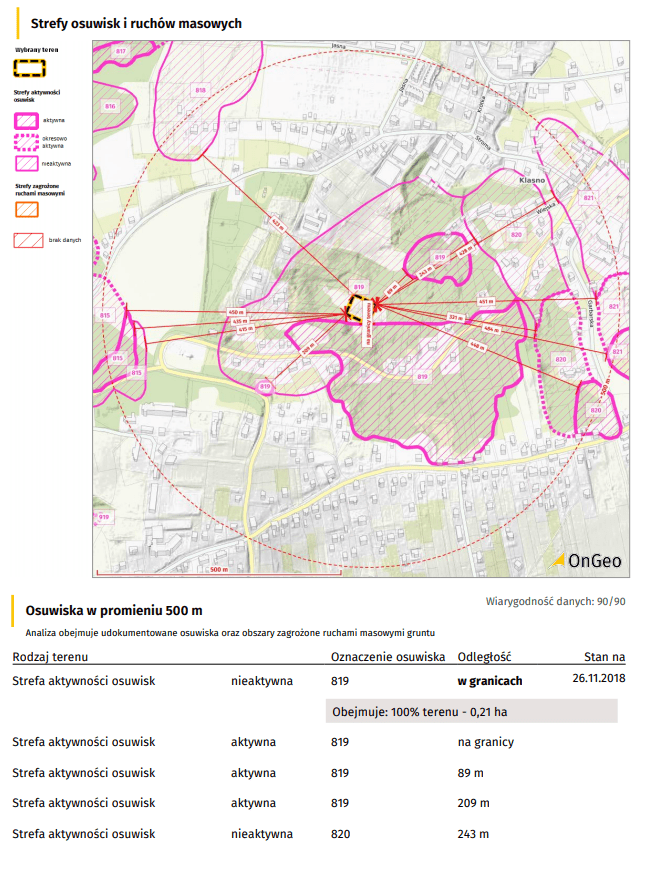Click the 'aktywna' landslide legend symbol
Image resolution: width=648 pixels, height=870 pixels.
point(28,119)
